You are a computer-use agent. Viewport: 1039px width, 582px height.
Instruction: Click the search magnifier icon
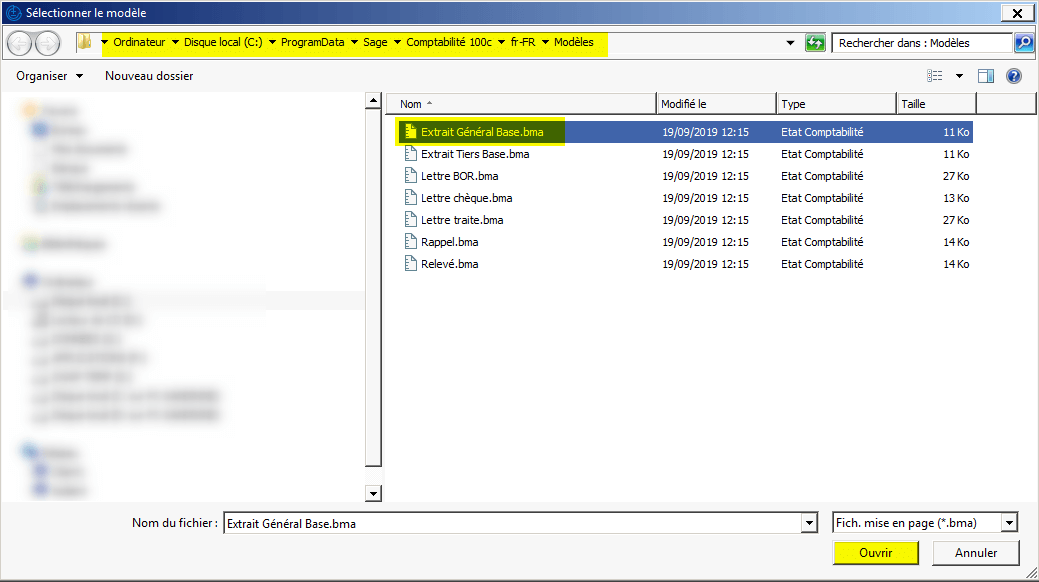click(x=1024, y=43)
